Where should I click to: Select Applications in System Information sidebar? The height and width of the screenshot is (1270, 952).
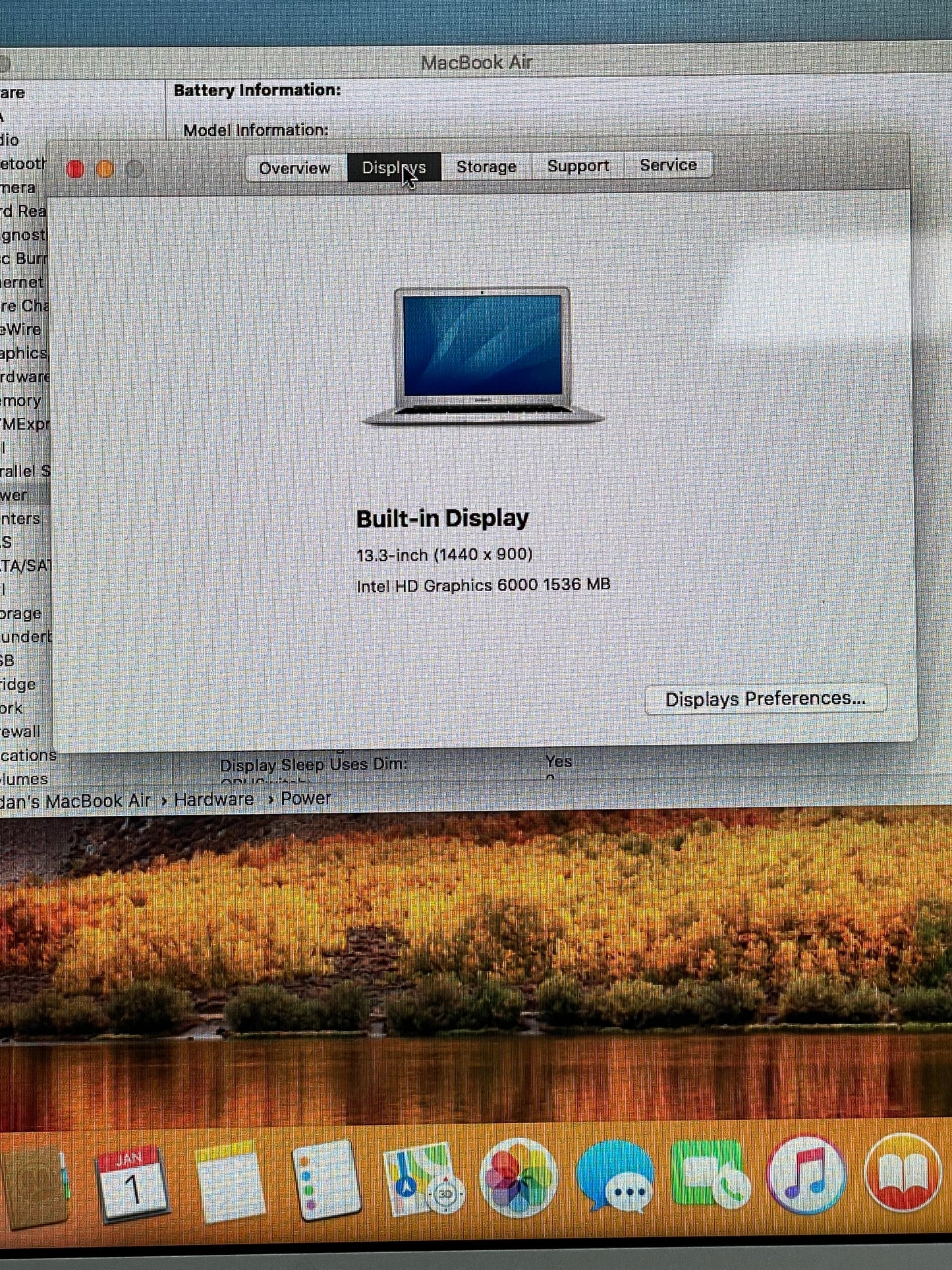28,755
